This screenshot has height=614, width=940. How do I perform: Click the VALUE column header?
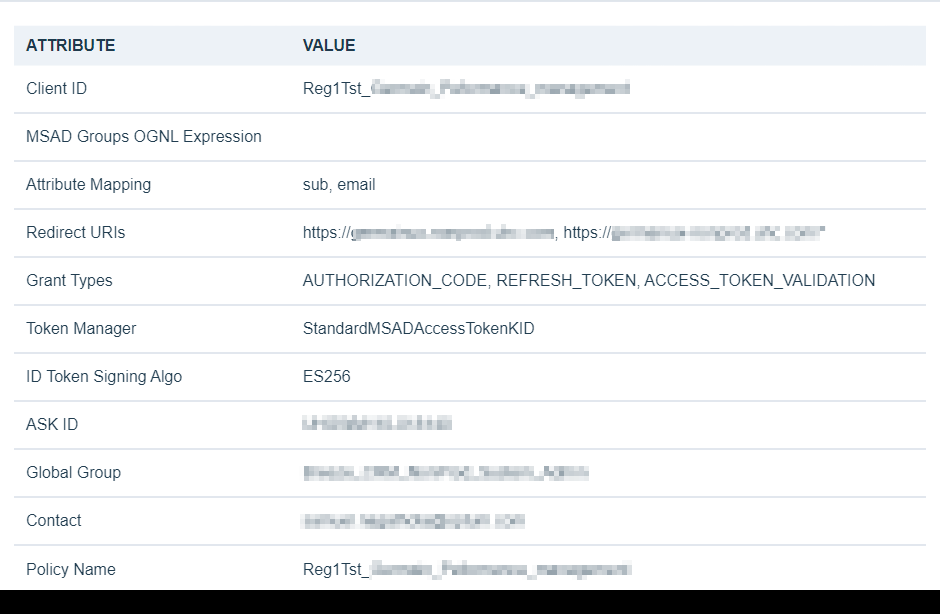click(329, 45)
